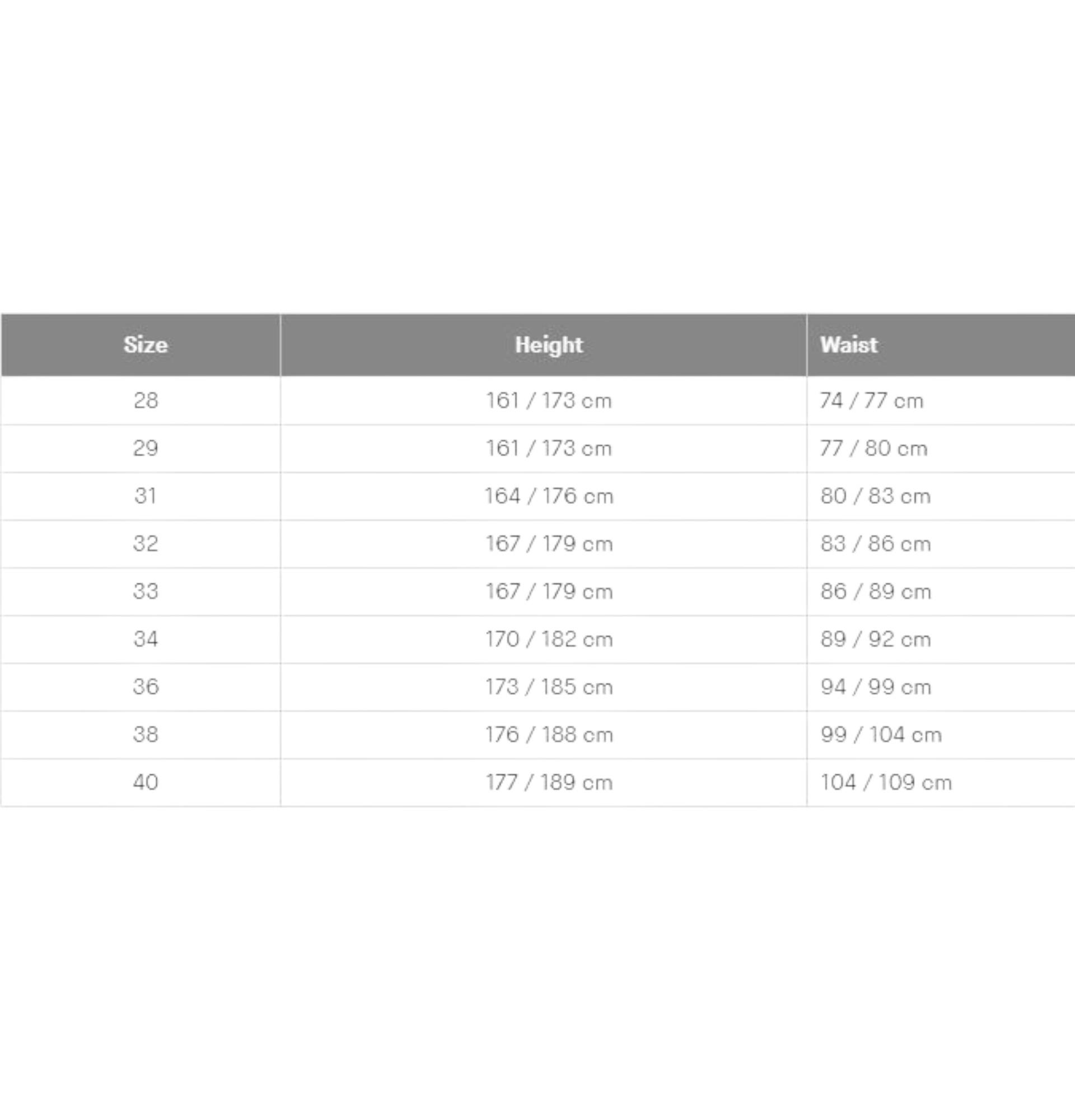Select size 34 row cell

tap(146, 639)
